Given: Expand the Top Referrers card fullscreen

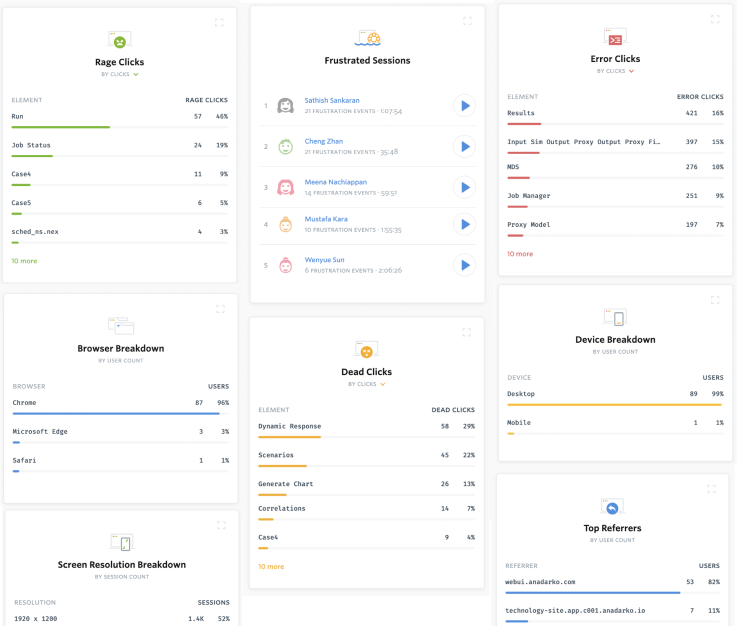Looking at the screenshot, I should 711,490.
